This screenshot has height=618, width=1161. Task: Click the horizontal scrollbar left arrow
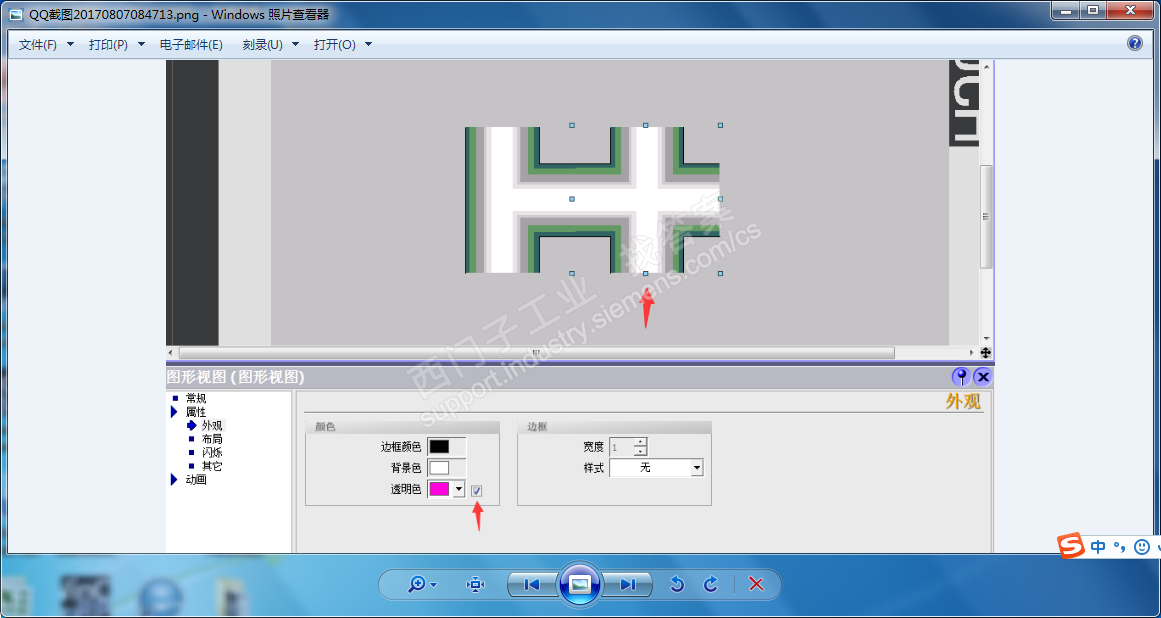[172, 353]
